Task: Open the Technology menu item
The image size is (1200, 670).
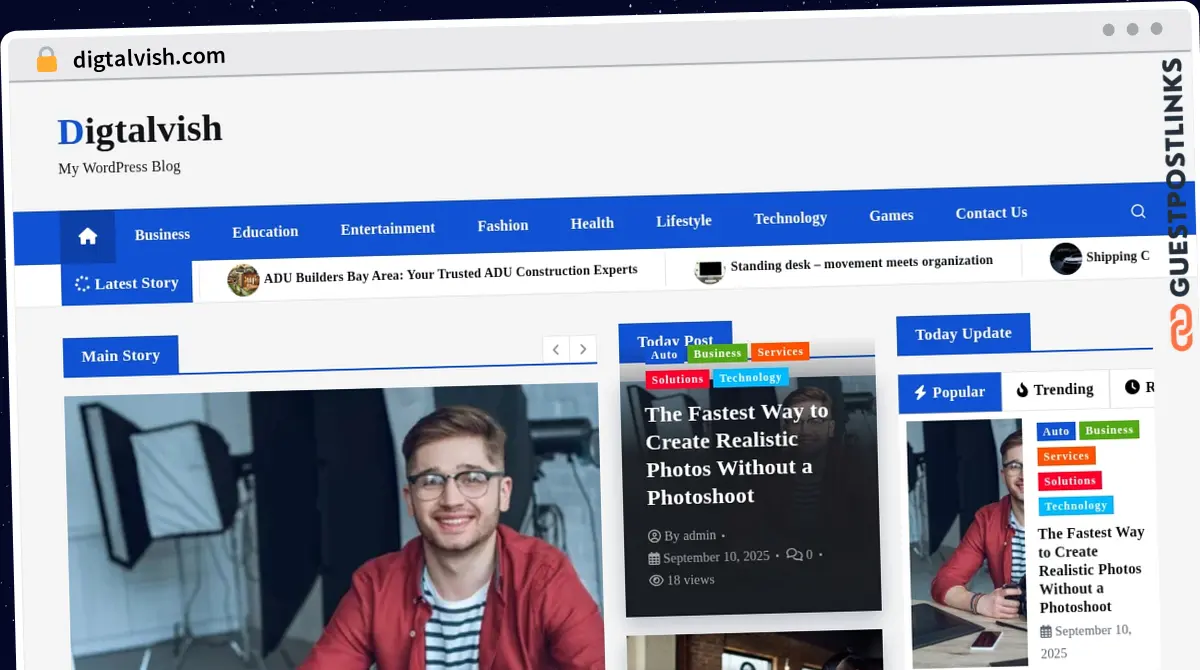Action: click(x=790, y=218)
